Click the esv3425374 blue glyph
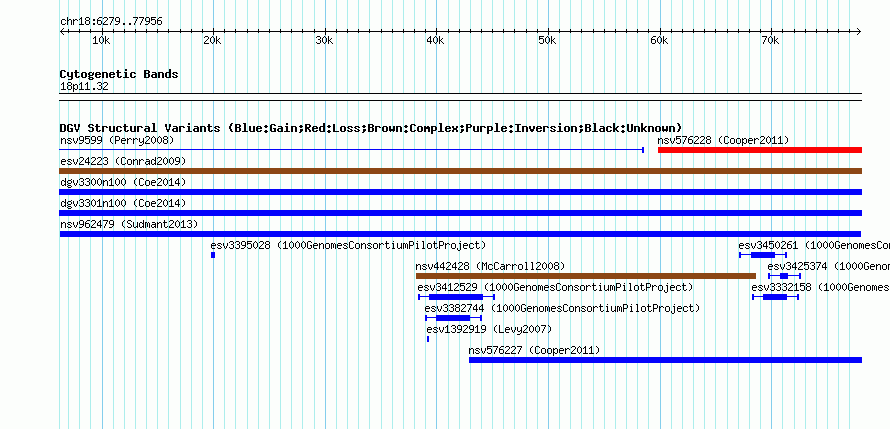This screenshot has height=429, width=890. click(x=784, y=276)
